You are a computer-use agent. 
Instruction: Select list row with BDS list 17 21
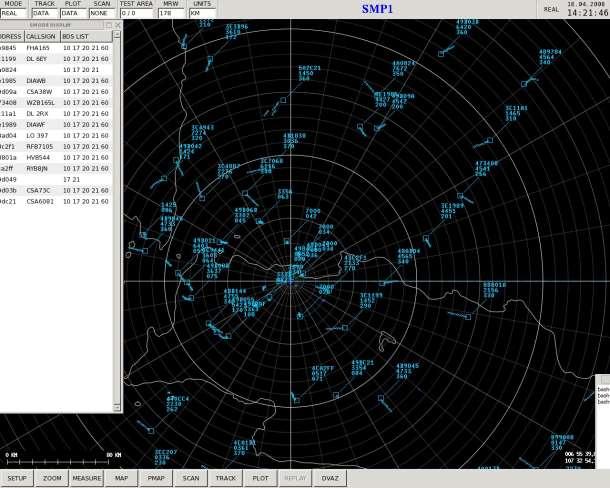point(56,179)
